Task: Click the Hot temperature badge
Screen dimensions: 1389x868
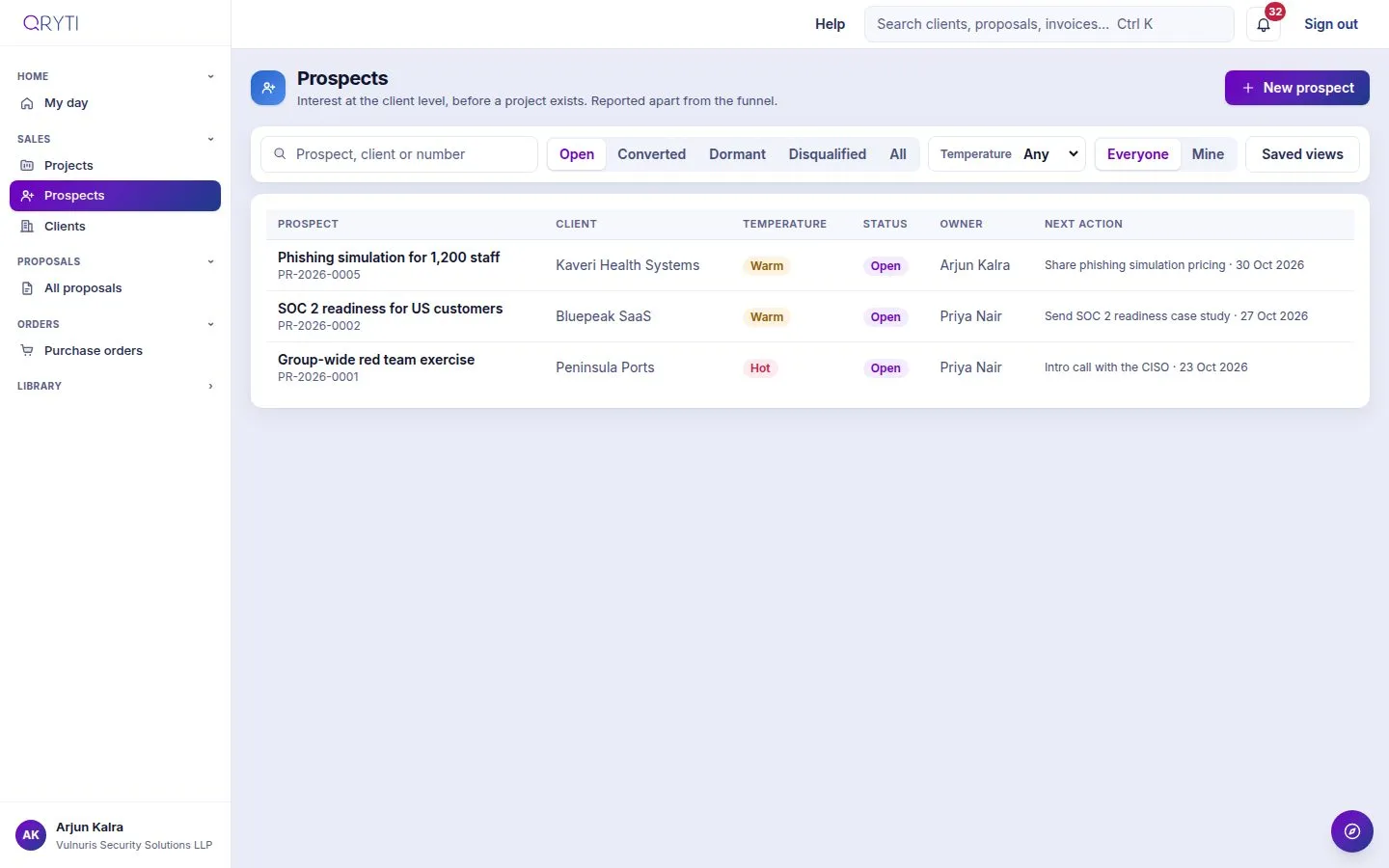Action: tap(760, 368)
